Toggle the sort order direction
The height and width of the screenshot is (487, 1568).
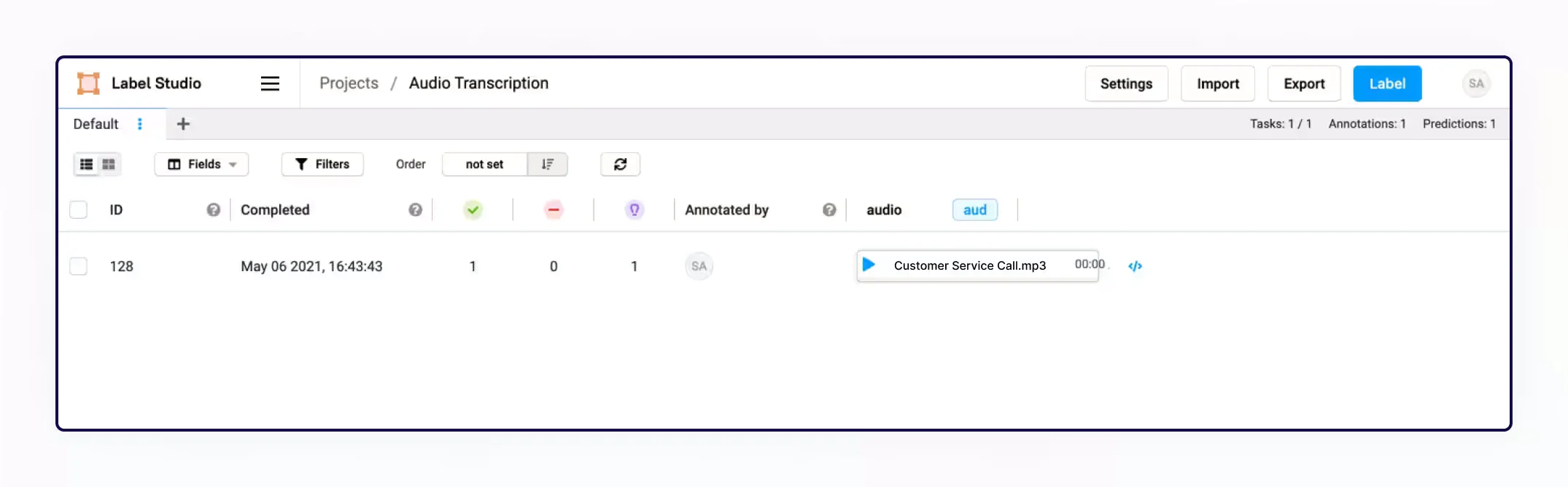tap(548, 165)
